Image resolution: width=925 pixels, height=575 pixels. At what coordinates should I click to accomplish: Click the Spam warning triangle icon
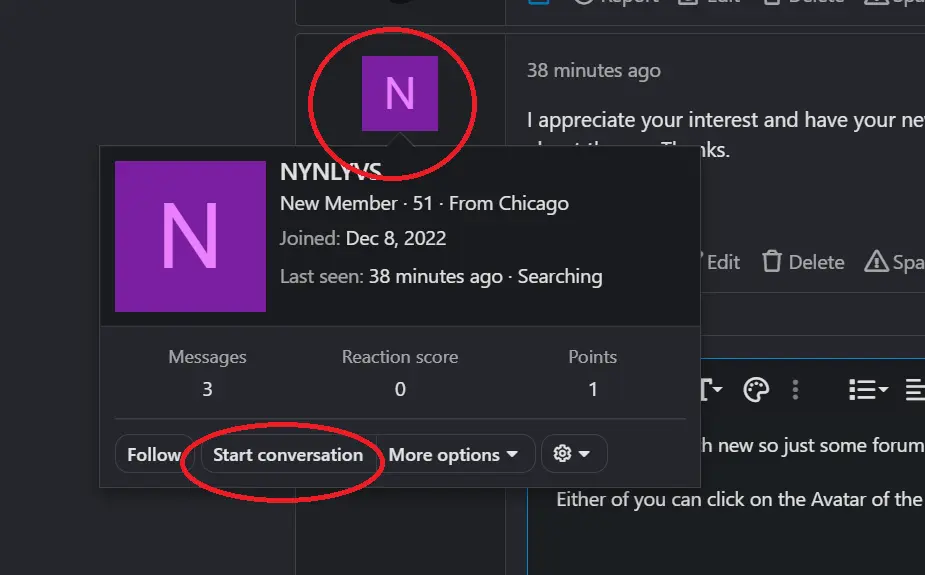point(876,261)
